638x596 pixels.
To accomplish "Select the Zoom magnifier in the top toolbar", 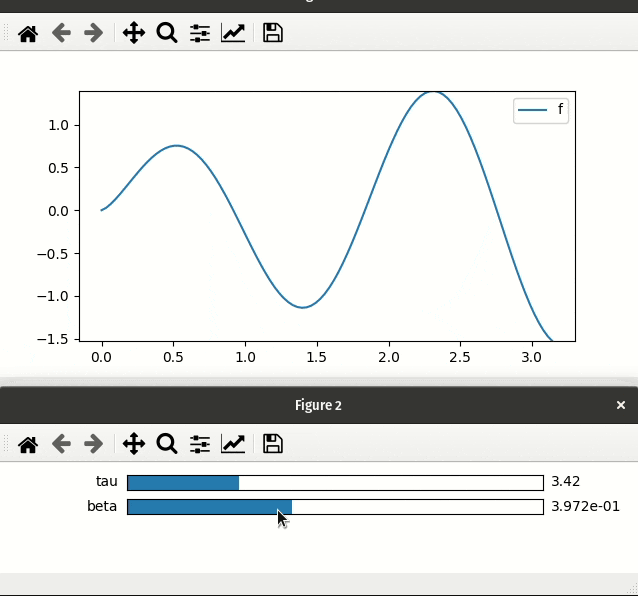I will 167,33.
